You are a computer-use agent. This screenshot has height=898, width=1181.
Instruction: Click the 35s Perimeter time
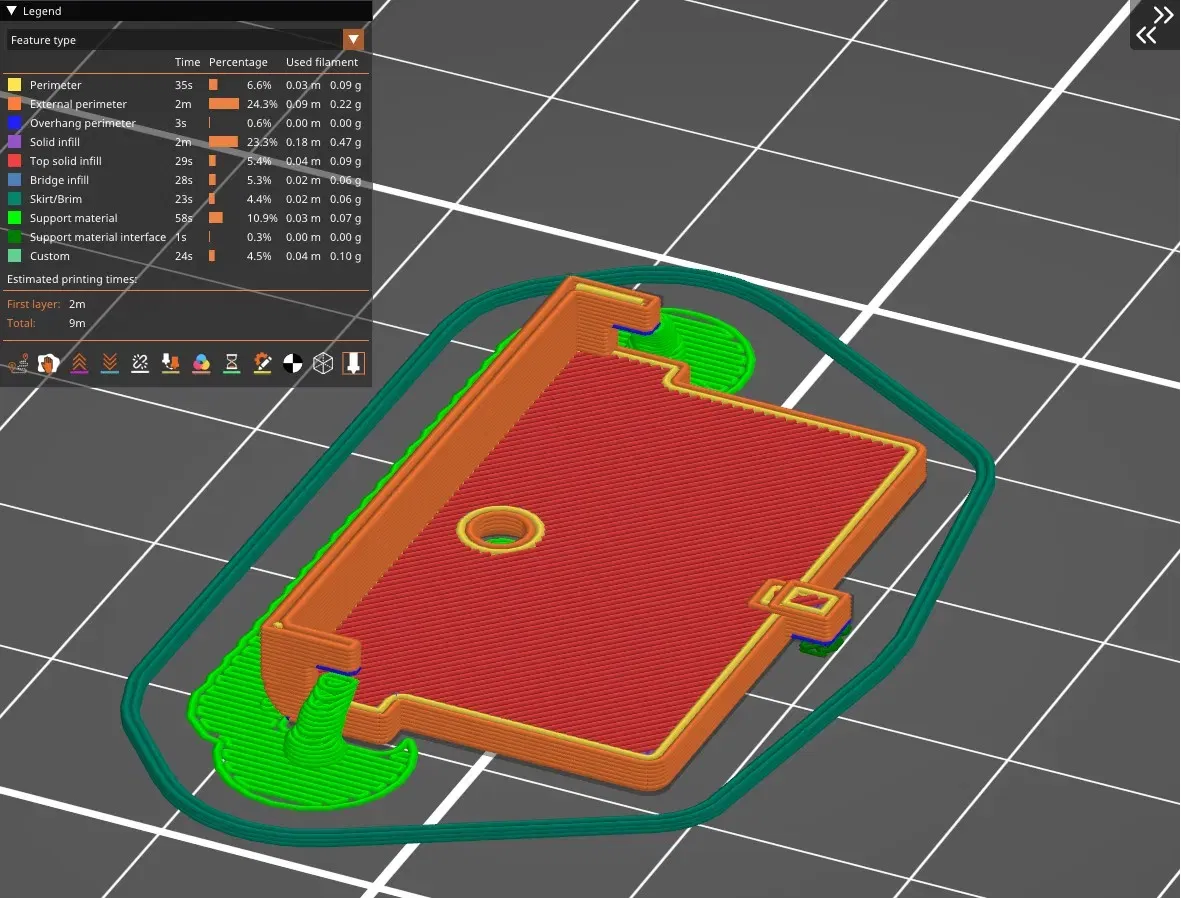[184, 85]
